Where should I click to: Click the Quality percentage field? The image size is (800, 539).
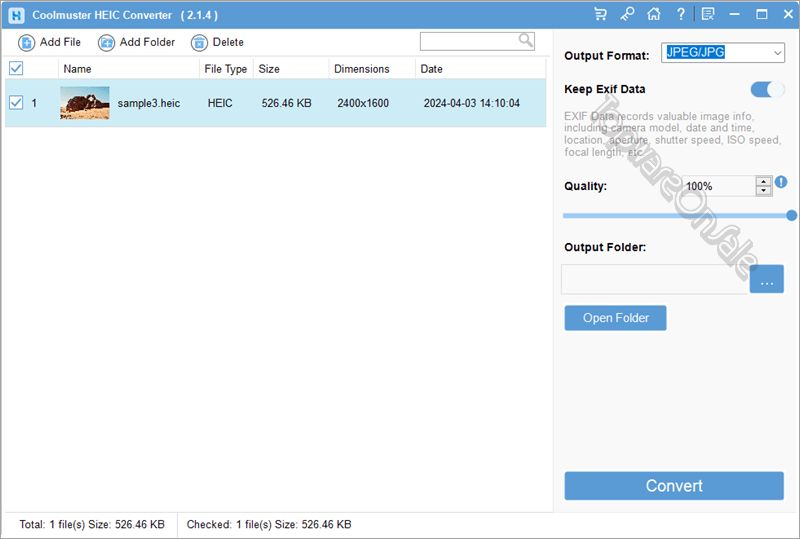[718, 186]
